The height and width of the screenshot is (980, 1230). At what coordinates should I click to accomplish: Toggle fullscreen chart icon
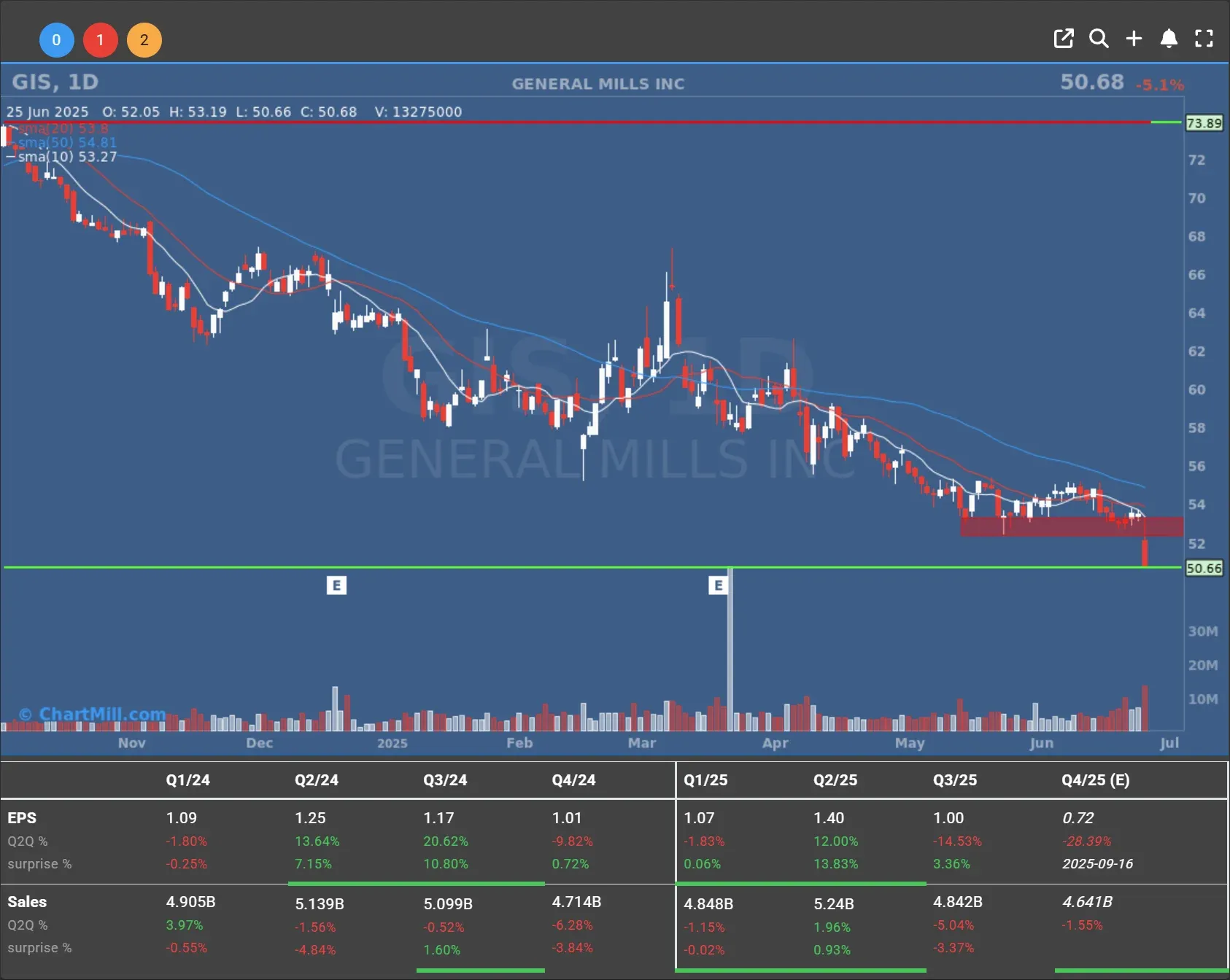[1204, 39]
